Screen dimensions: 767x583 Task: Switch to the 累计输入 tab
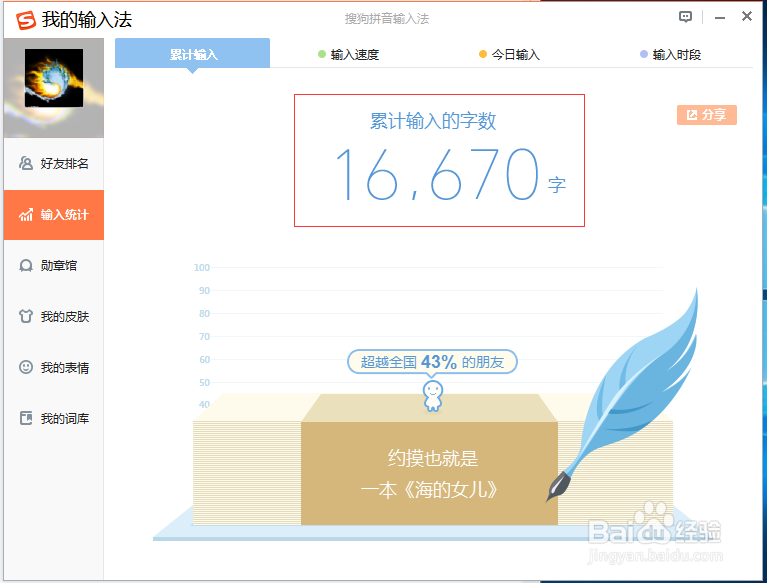[192, 53]
